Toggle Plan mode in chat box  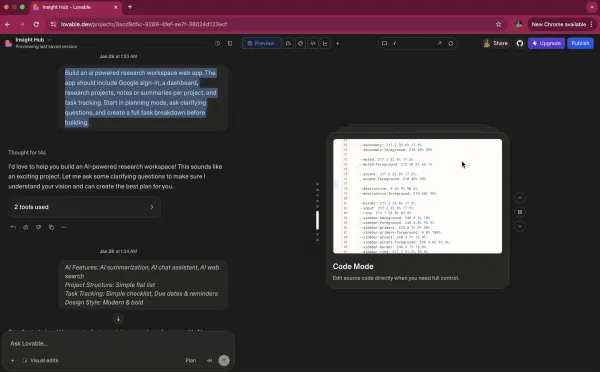[x=191, y=360]
